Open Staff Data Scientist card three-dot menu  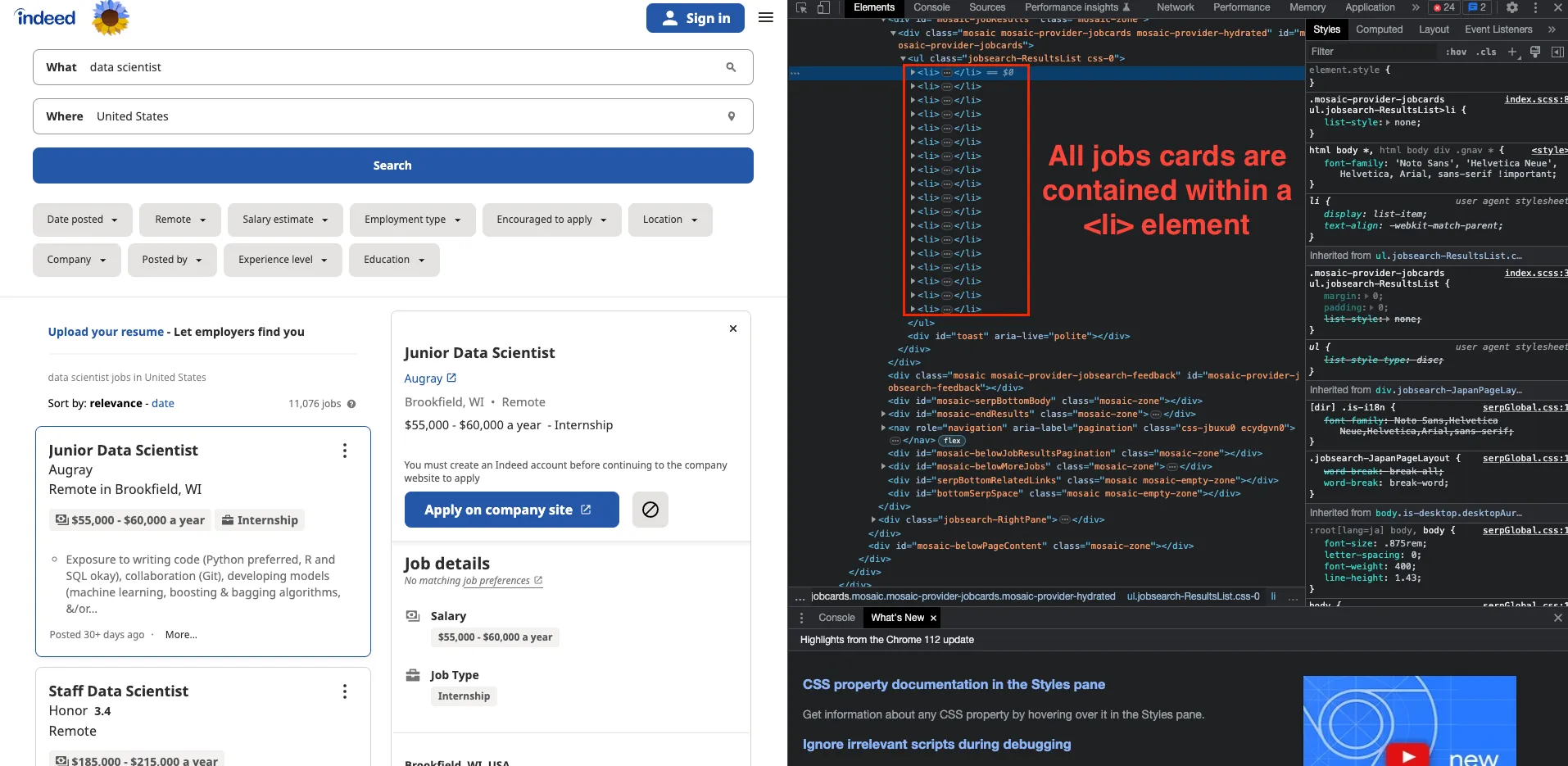345,691
